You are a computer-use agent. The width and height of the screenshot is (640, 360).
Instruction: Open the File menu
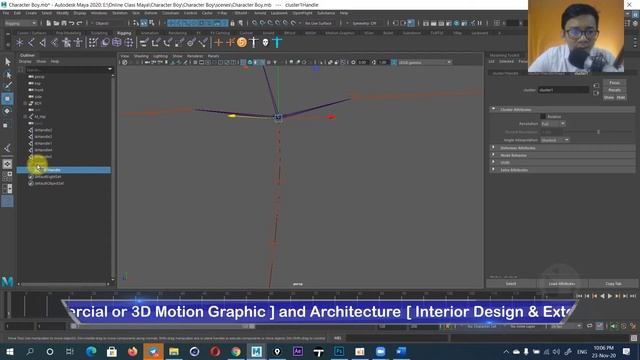coord(6,13)
